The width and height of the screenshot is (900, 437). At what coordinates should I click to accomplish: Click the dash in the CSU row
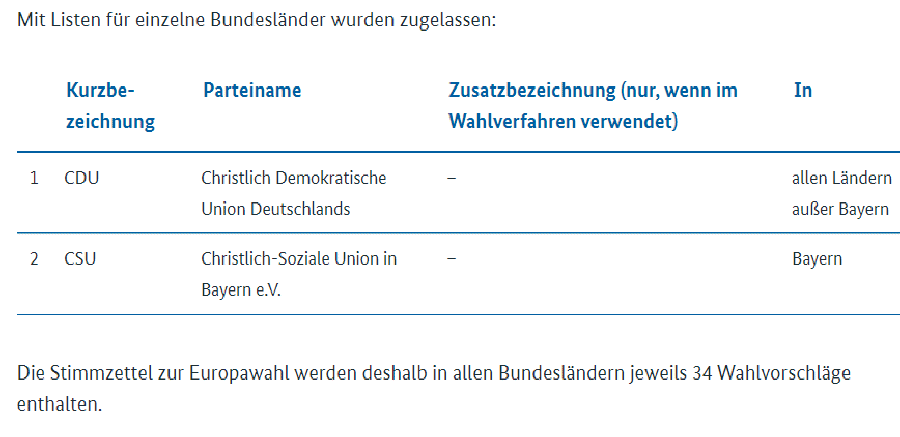click(x=452, y=259)
